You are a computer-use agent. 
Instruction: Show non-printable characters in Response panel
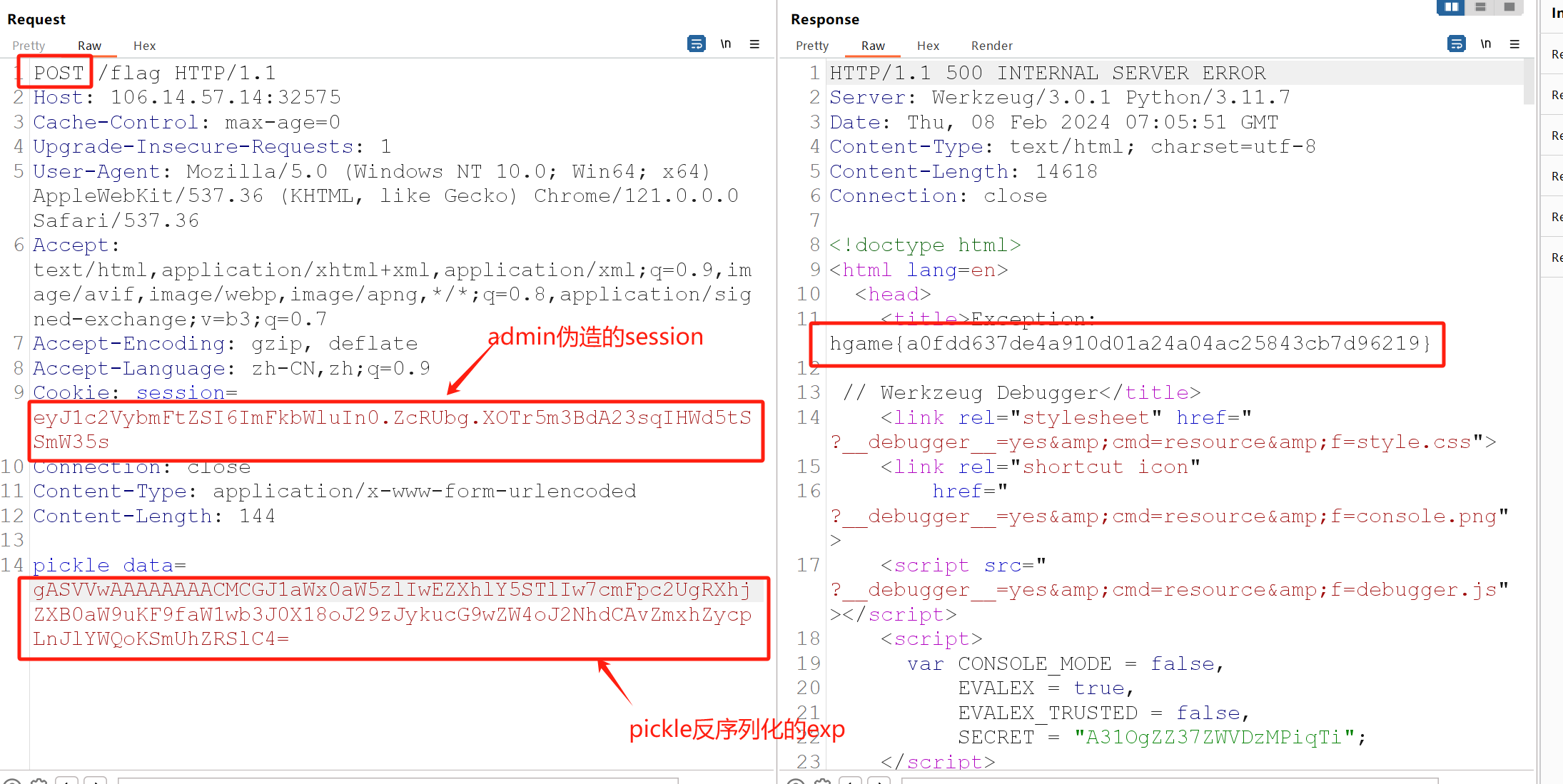tap(1485, 44)
